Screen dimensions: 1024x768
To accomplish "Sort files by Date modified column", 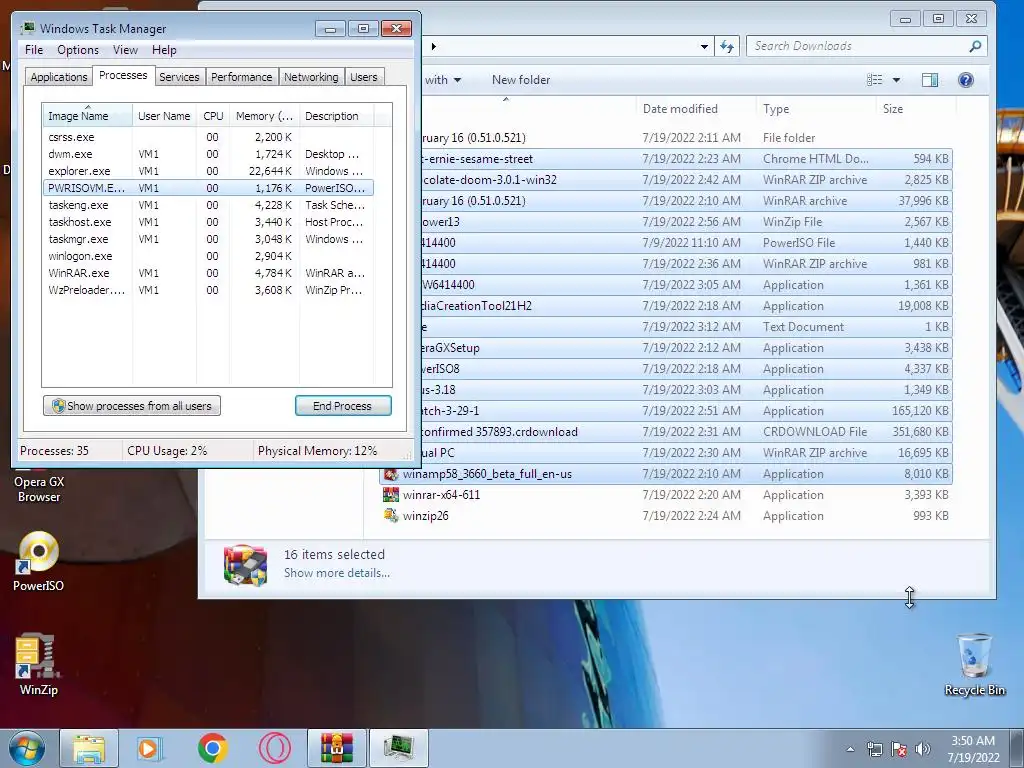I will (696, 109).
